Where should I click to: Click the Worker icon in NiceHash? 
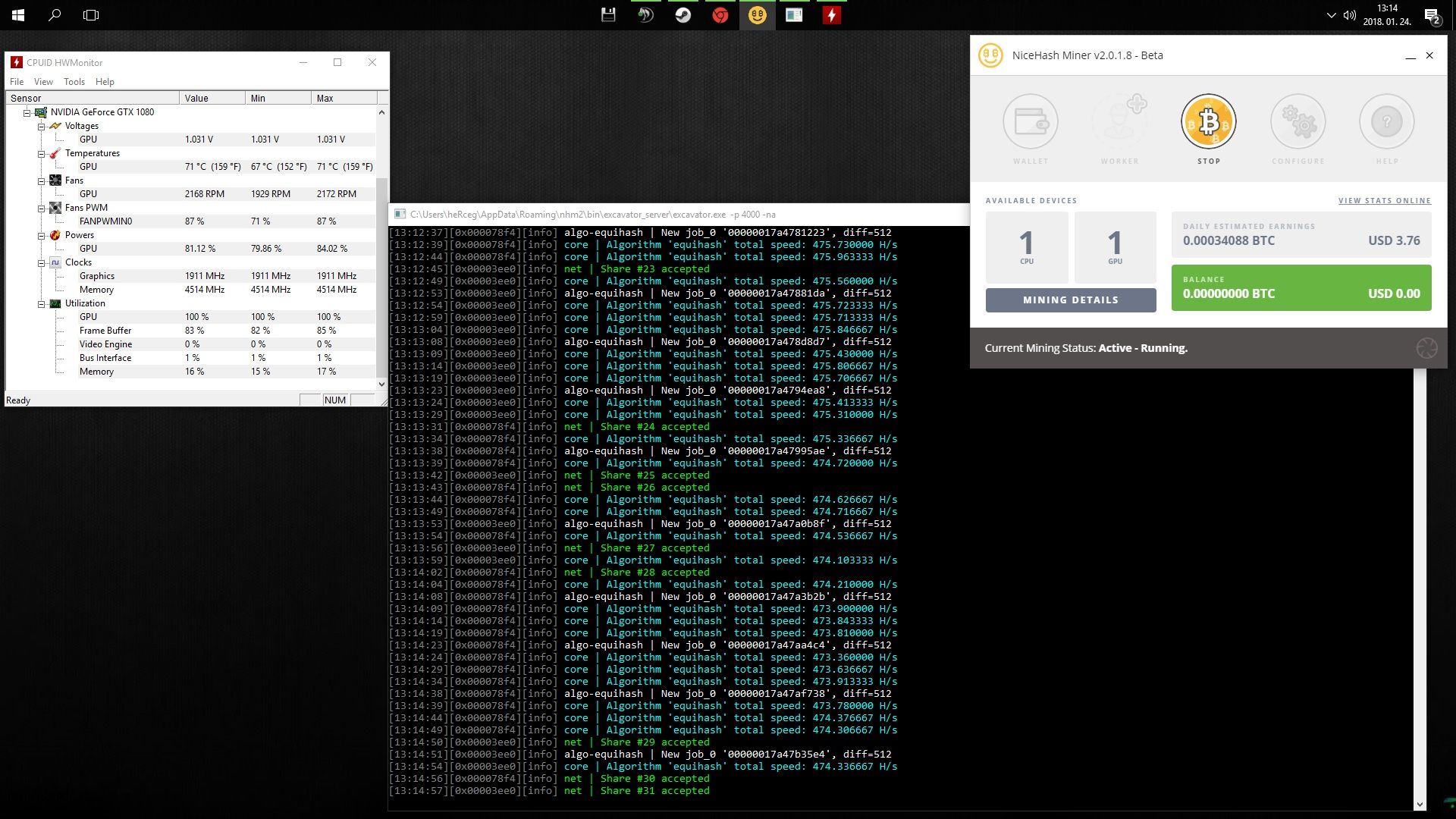point(1119,121)
